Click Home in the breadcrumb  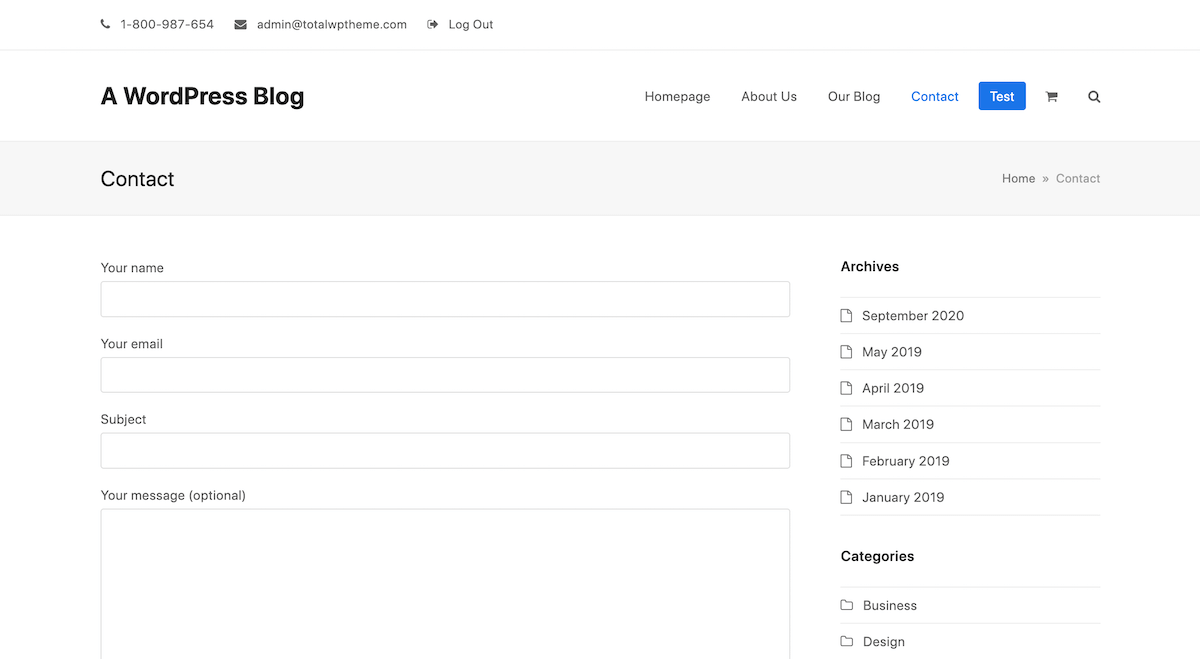pos(1018,178)
